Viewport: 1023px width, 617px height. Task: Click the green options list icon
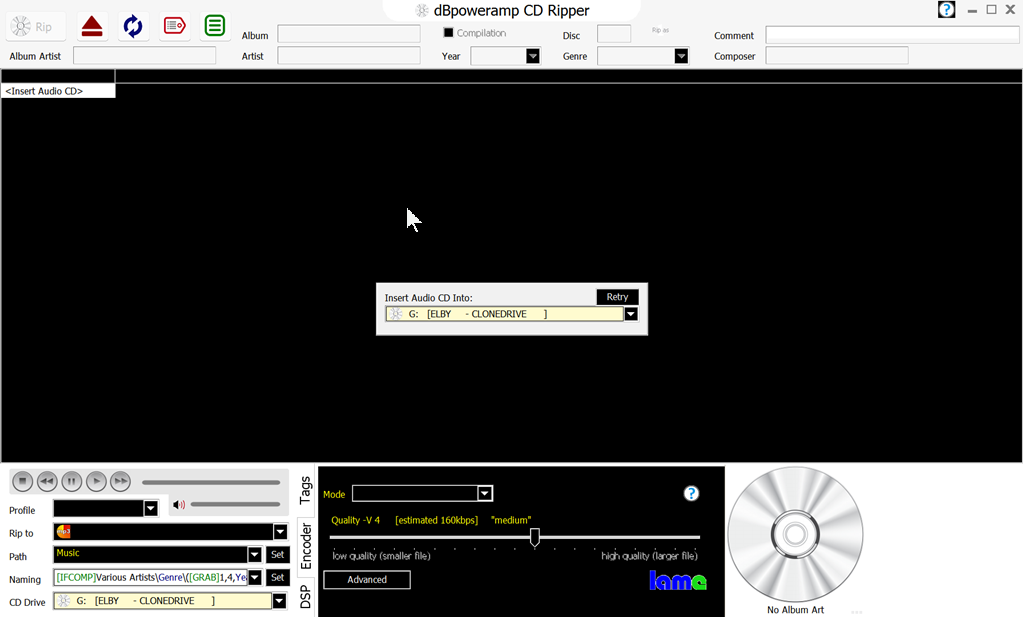click(x=214, y=27)
